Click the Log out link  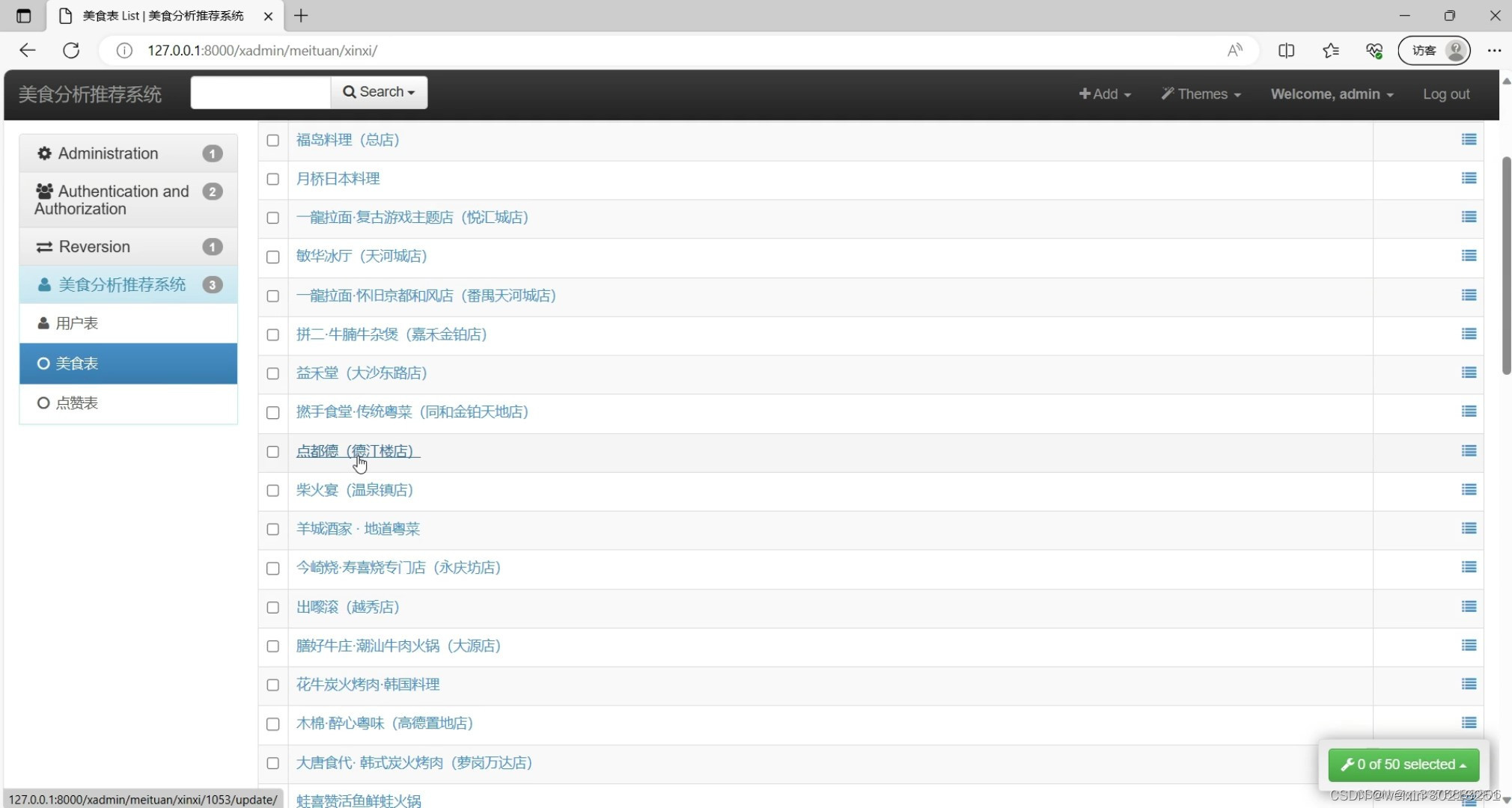[x=1446, y=94]
